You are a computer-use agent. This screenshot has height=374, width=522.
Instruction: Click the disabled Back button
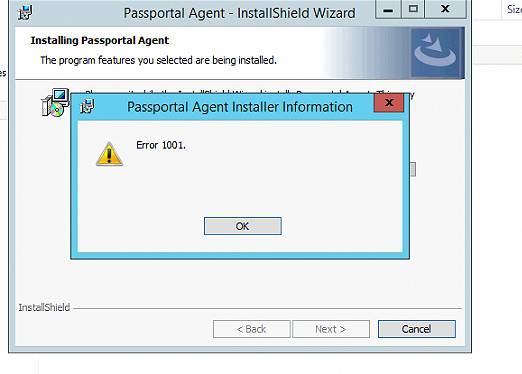tap(252, 329)
